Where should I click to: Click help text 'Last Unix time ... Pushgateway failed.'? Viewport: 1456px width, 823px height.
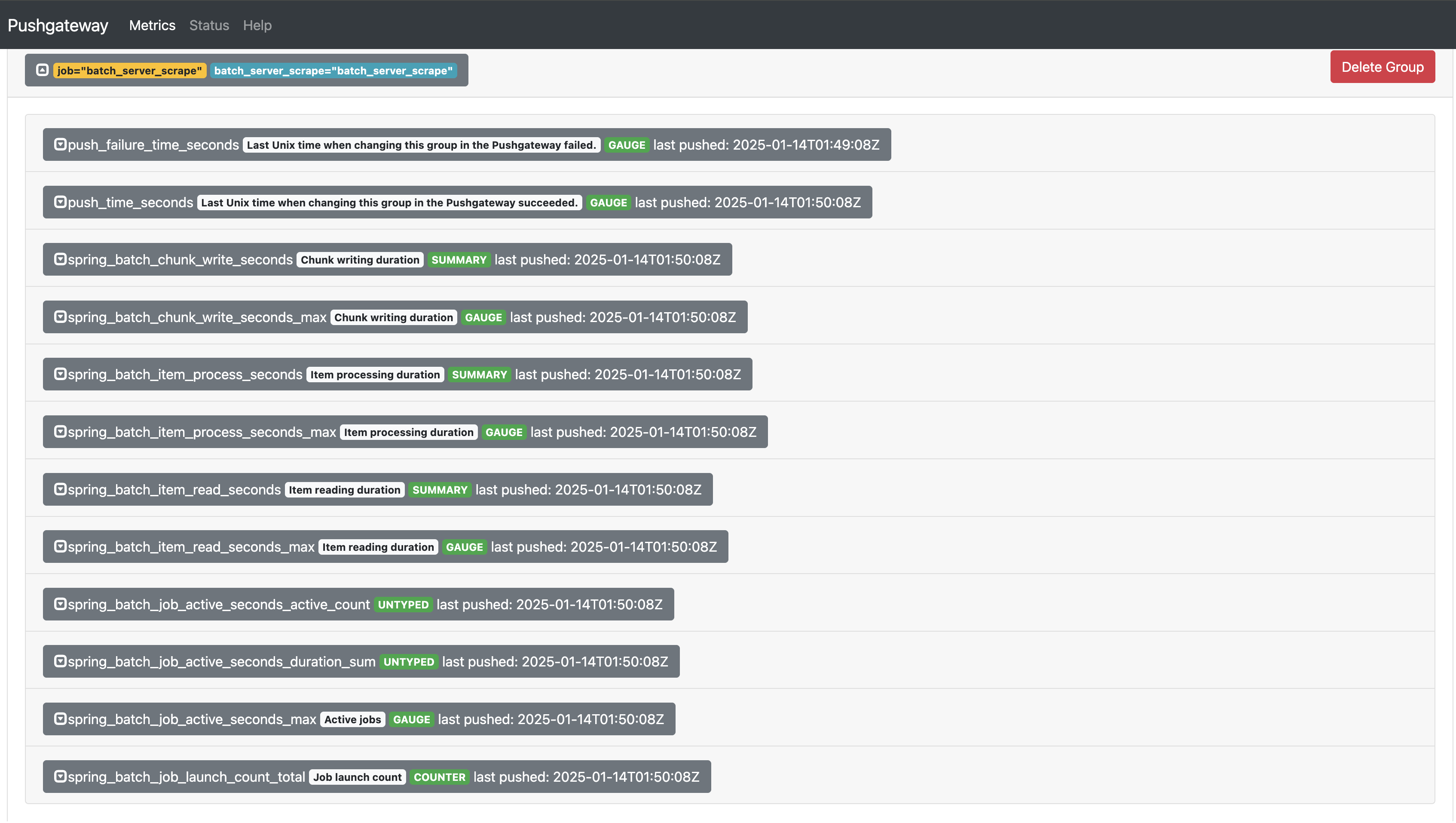(x=422, y=145)
